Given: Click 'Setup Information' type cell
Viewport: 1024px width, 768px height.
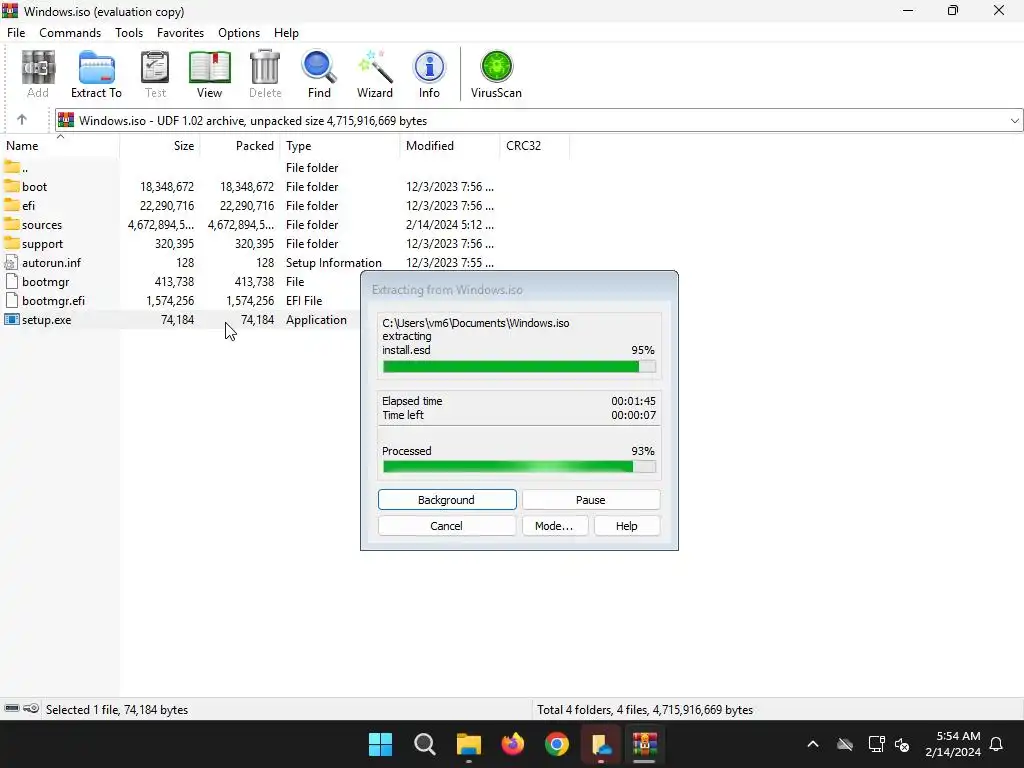Looking at the screenshot, I should tap(334, 263).
